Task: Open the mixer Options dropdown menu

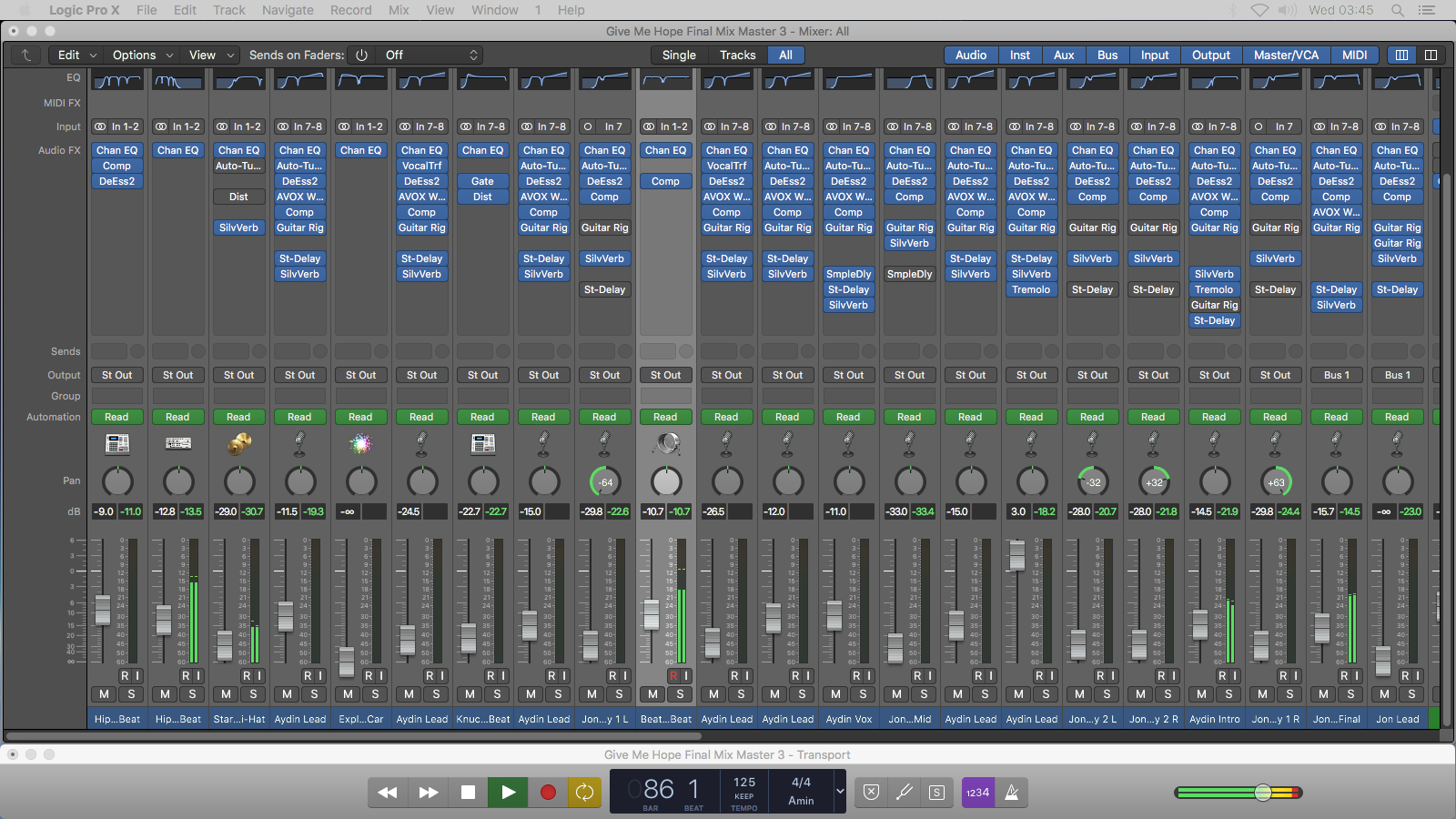Action: click(x=143, y=55)
